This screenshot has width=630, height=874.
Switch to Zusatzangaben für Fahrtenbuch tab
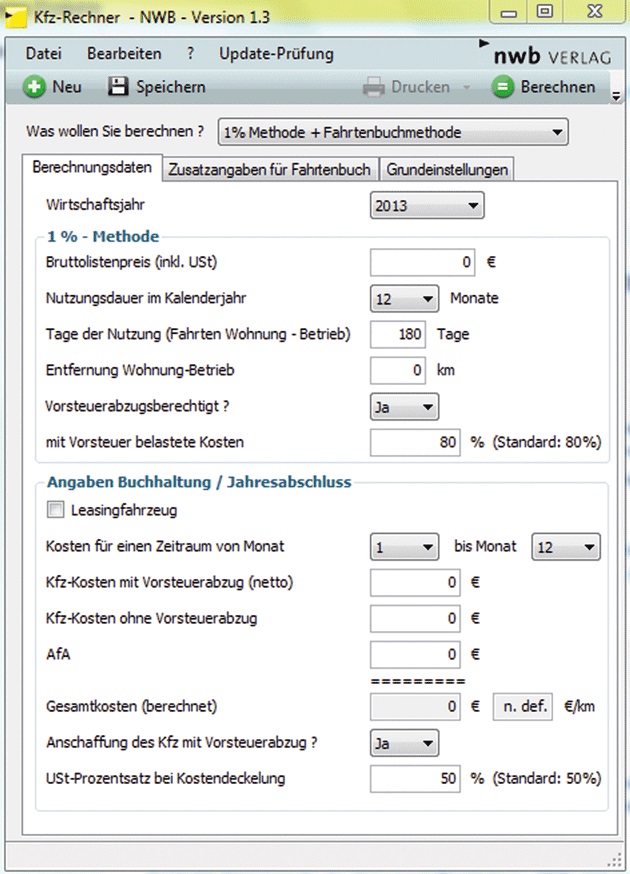point(270,169)
